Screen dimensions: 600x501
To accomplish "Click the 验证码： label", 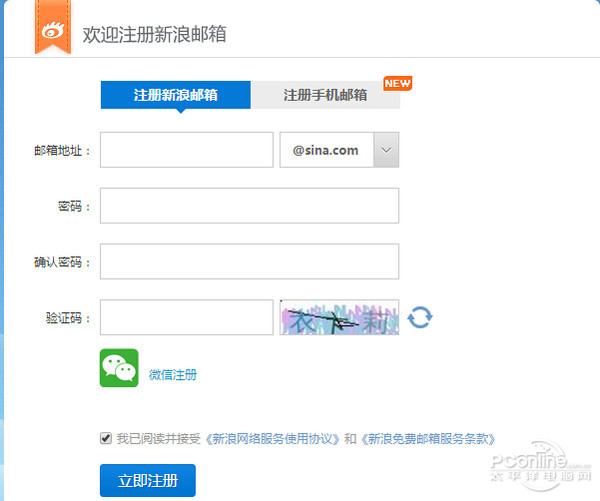I will [x=68, y=318].
